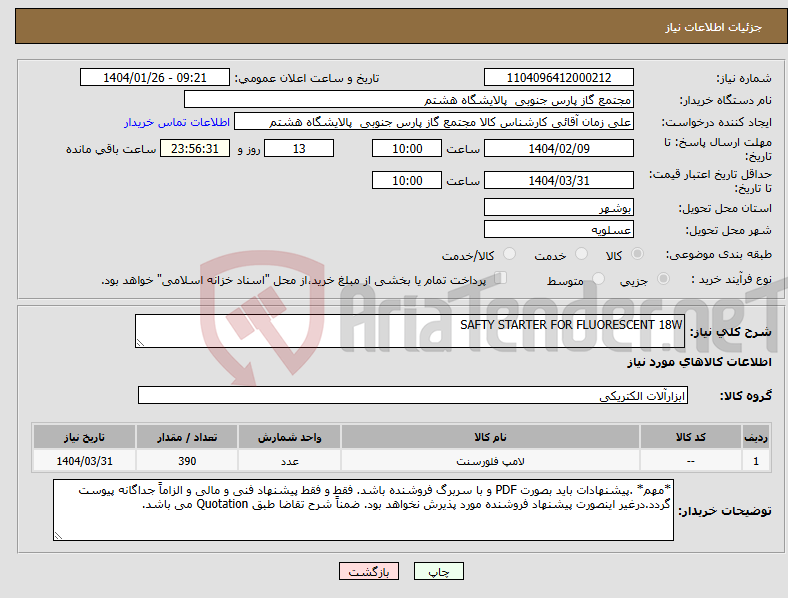Click the تاریخ نیاز column header
Viewport: 788px width, 598px height.
[x=84, y=437]
